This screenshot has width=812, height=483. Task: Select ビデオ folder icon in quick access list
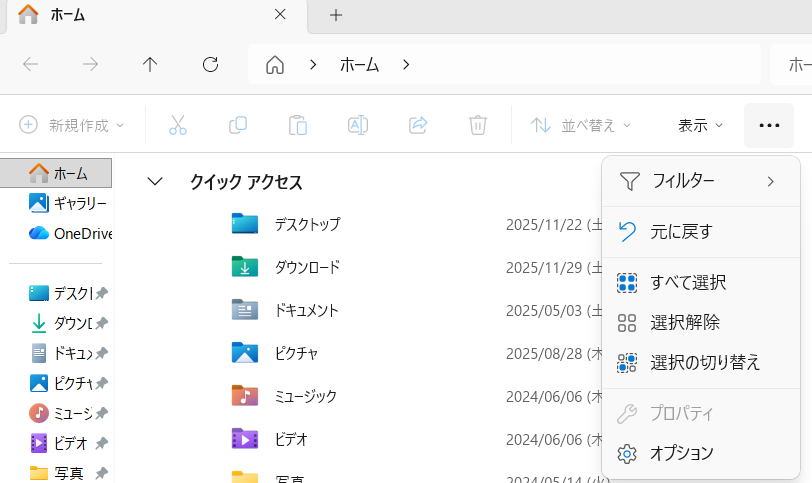(244, 439)
